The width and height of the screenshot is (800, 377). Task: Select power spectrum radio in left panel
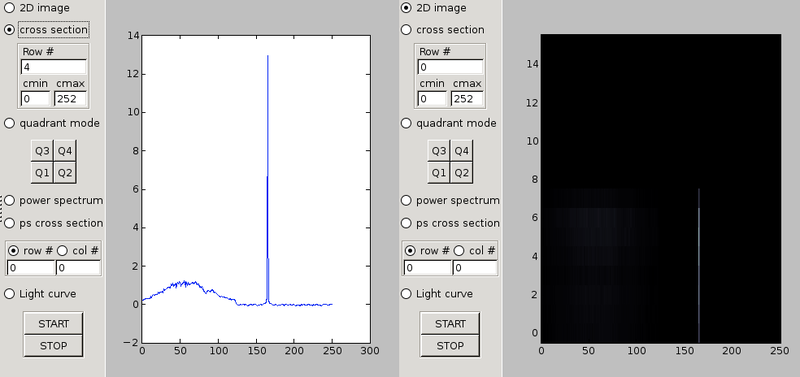[9, 200]
